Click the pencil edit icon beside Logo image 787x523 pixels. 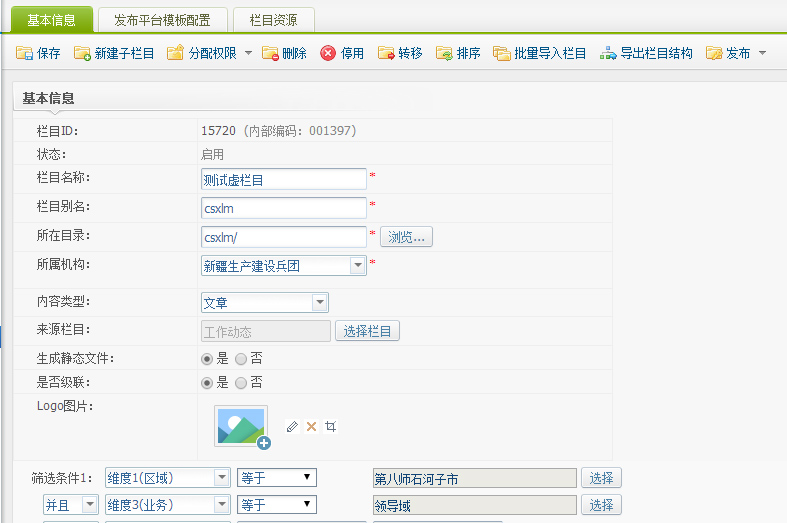click(292, 426)
